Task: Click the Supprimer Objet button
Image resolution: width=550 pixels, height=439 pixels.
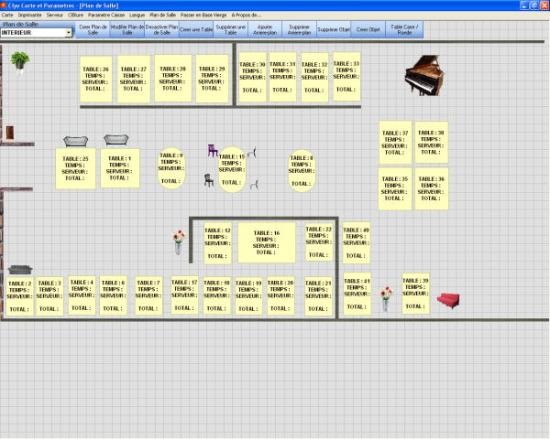Action: (x=334, y=30)
